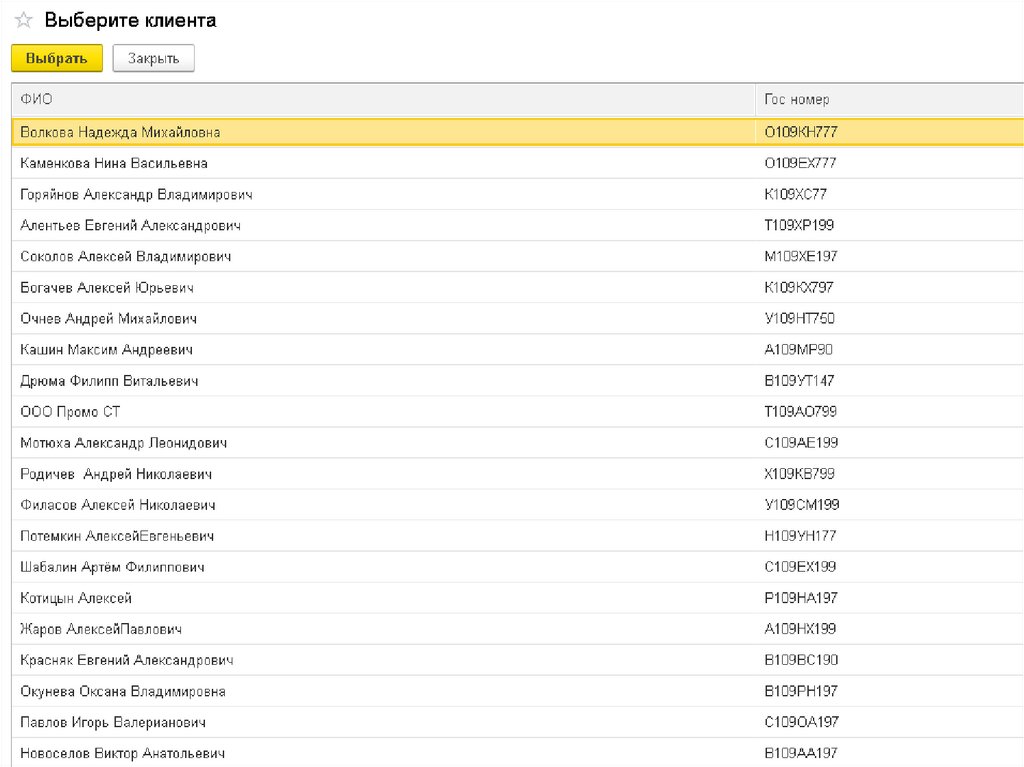Choose Дрюма Филипп Витальевич row
The width and height of the screenshot is (1024, 767).
pyautogui.click(x=109, y=380)
